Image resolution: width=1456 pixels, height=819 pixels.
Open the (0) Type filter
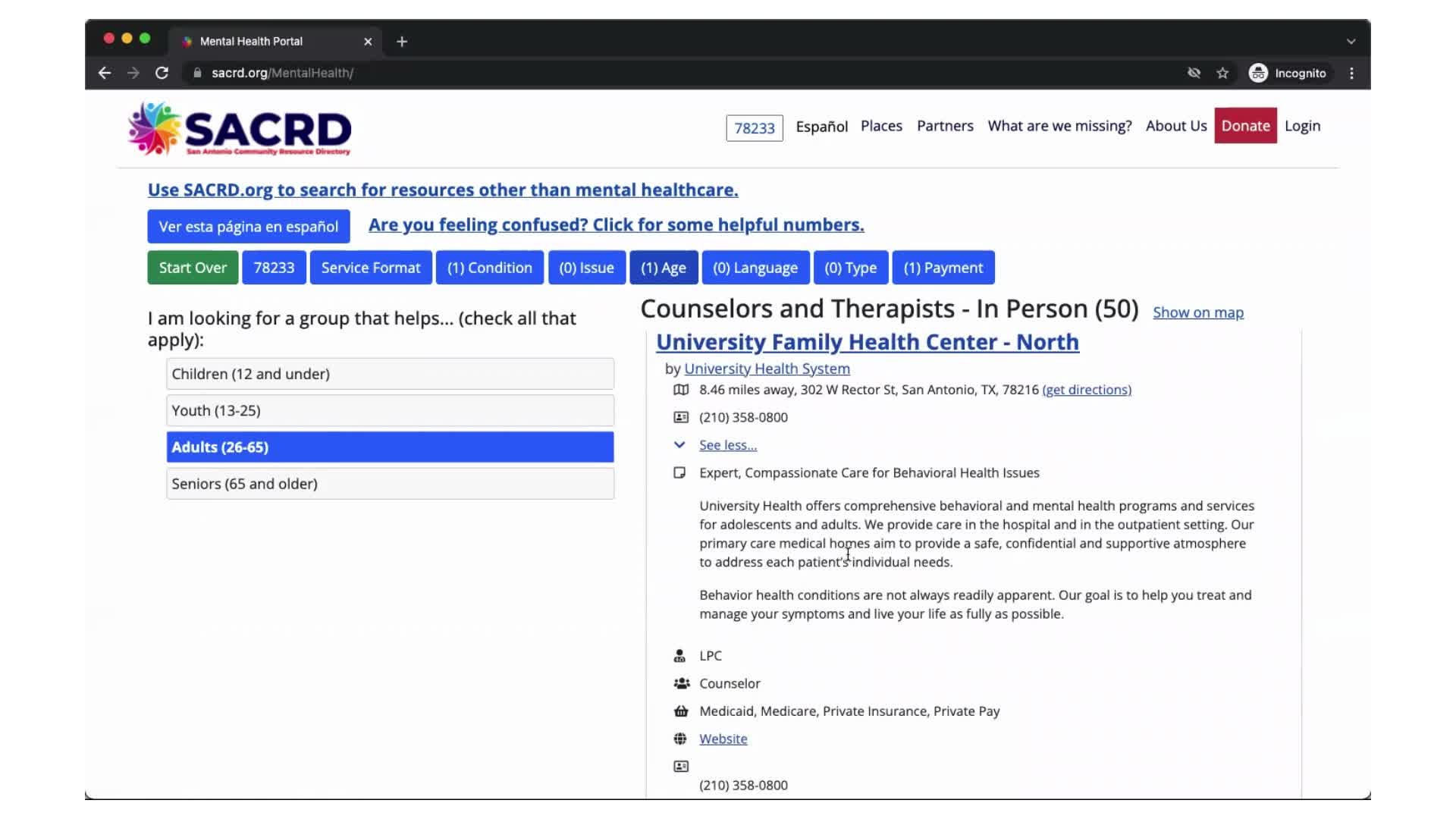[x=851, y=268]
